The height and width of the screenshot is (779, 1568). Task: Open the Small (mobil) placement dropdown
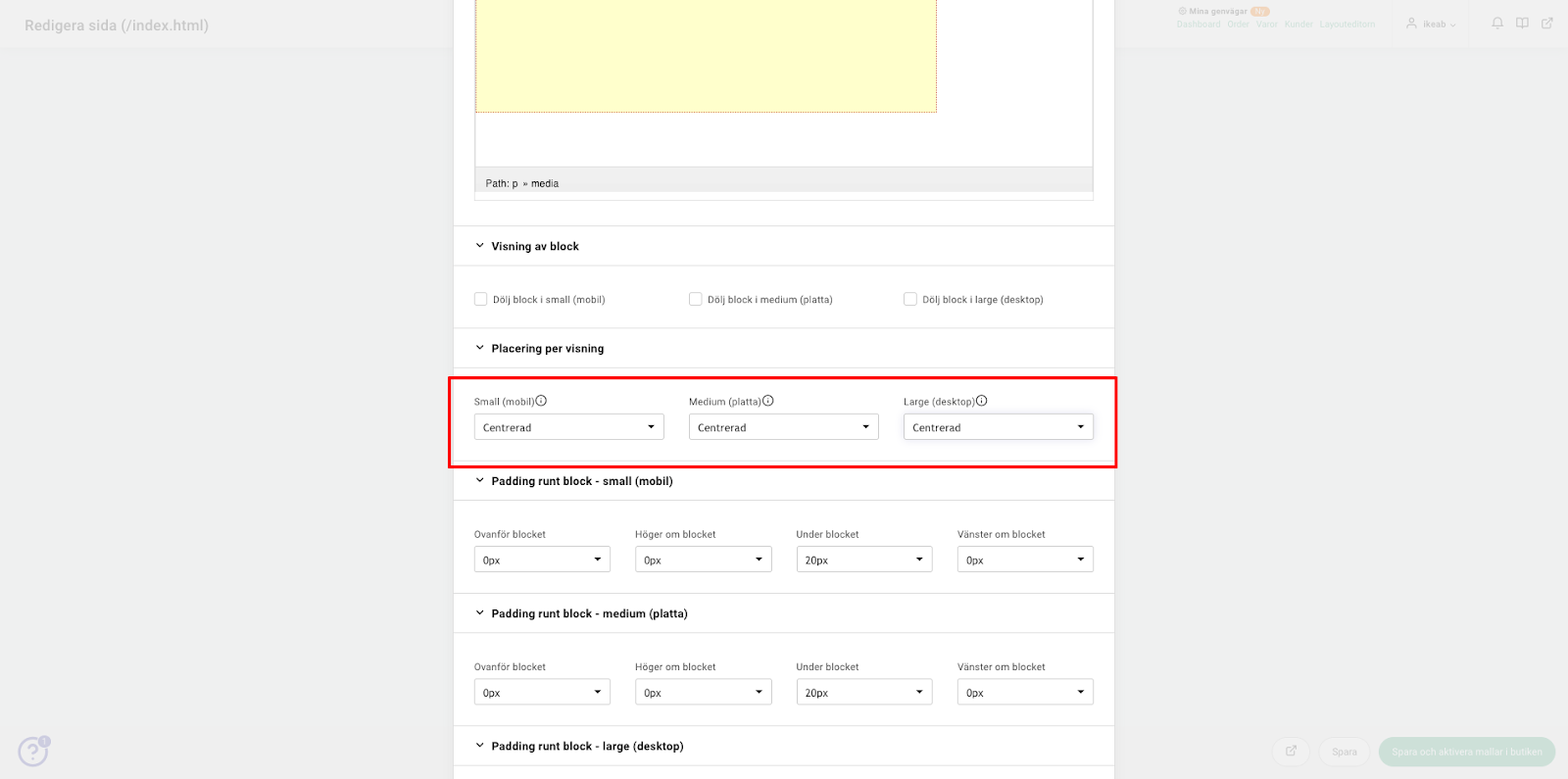point(568,427)
